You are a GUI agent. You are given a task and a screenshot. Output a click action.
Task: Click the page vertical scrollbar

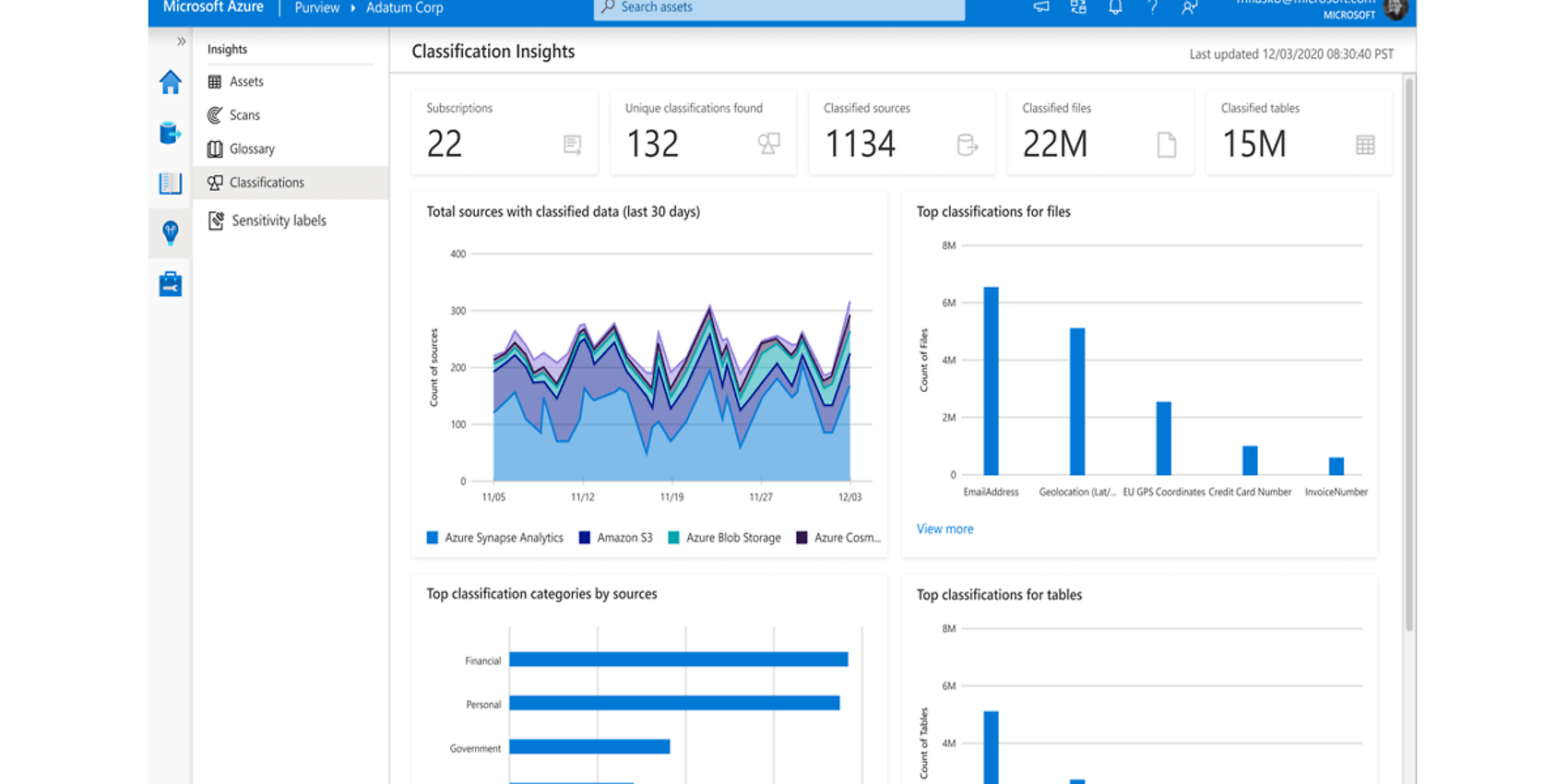pyautogui.click(x=1408, y=355)
